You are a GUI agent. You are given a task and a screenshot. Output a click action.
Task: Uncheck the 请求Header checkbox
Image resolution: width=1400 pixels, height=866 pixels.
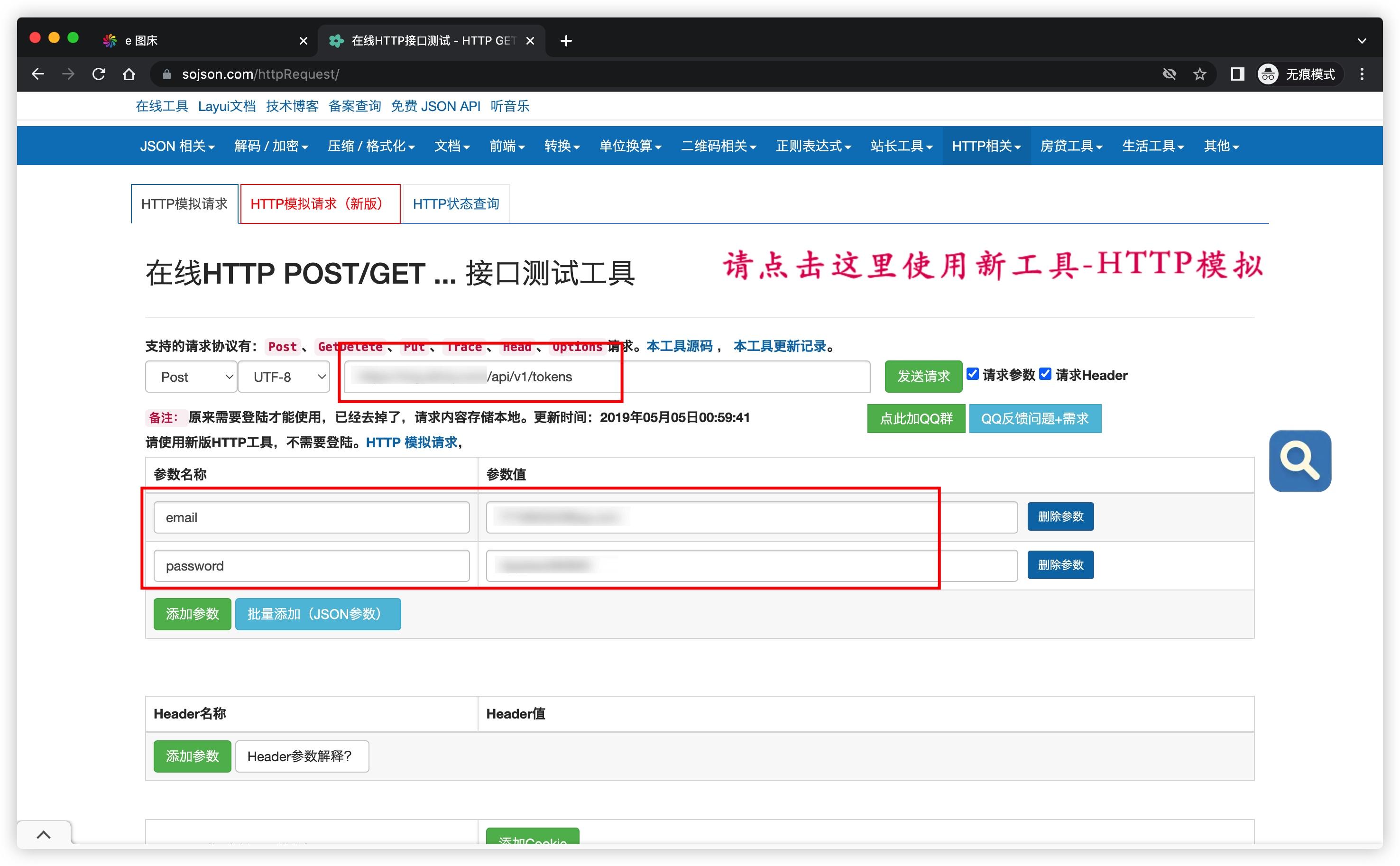tap(1045, 374)
